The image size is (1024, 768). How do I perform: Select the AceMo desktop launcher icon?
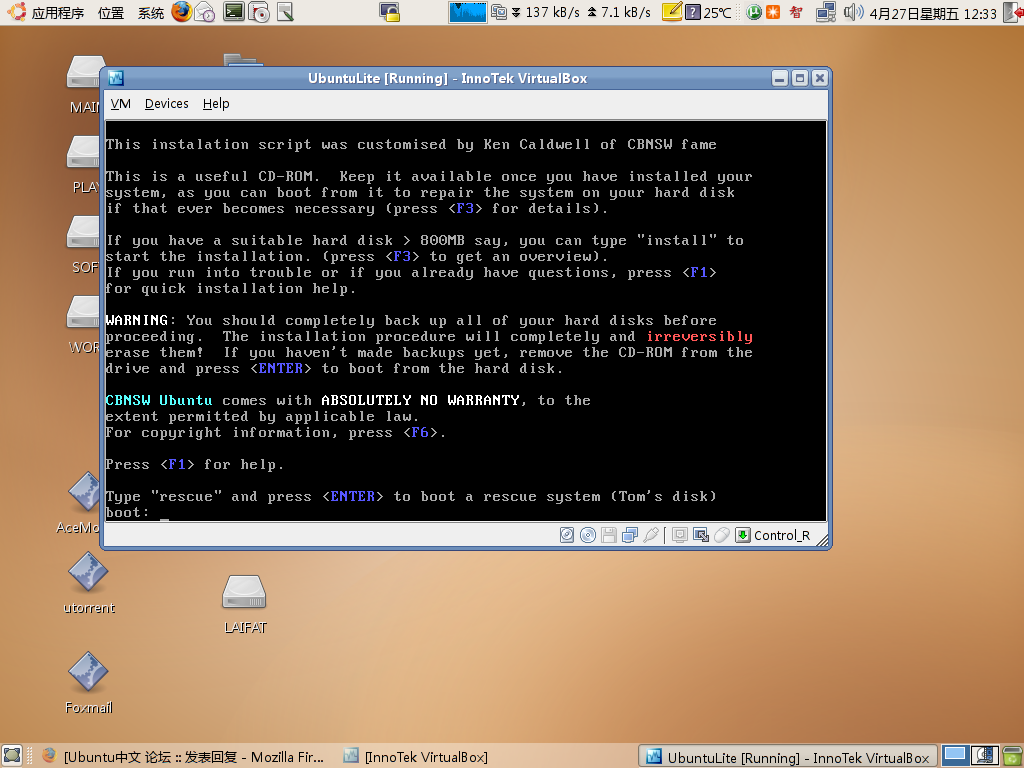(84, 503)
